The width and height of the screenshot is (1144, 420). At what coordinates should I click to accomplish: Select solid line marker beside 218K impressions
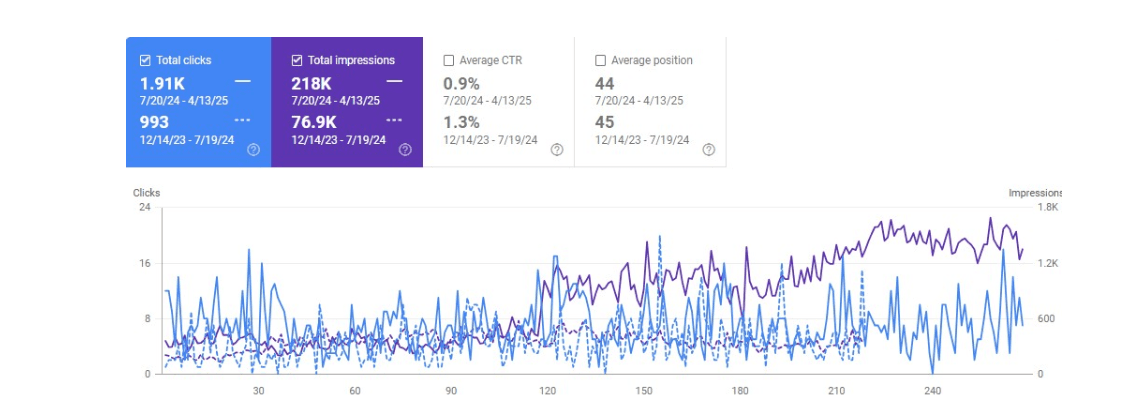[x=395, y=81]
